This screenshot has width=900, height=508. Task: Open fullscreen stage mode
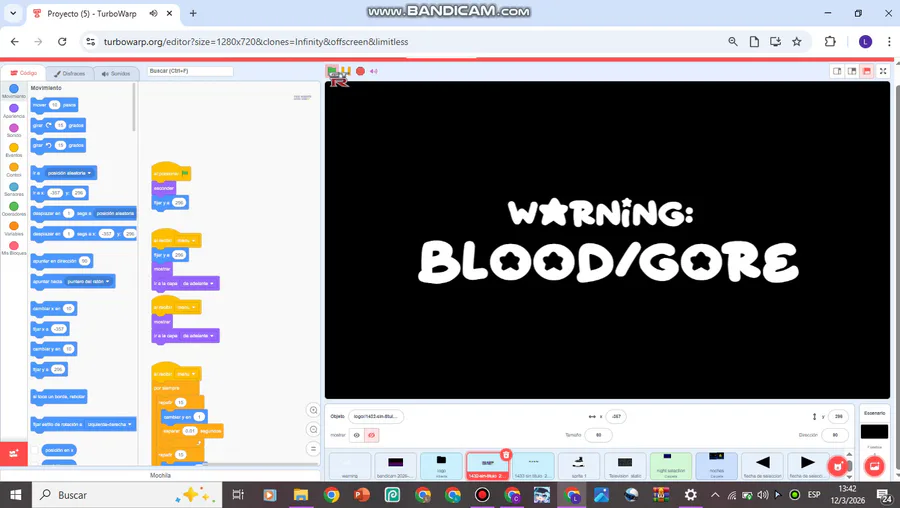tap(883, 71)
